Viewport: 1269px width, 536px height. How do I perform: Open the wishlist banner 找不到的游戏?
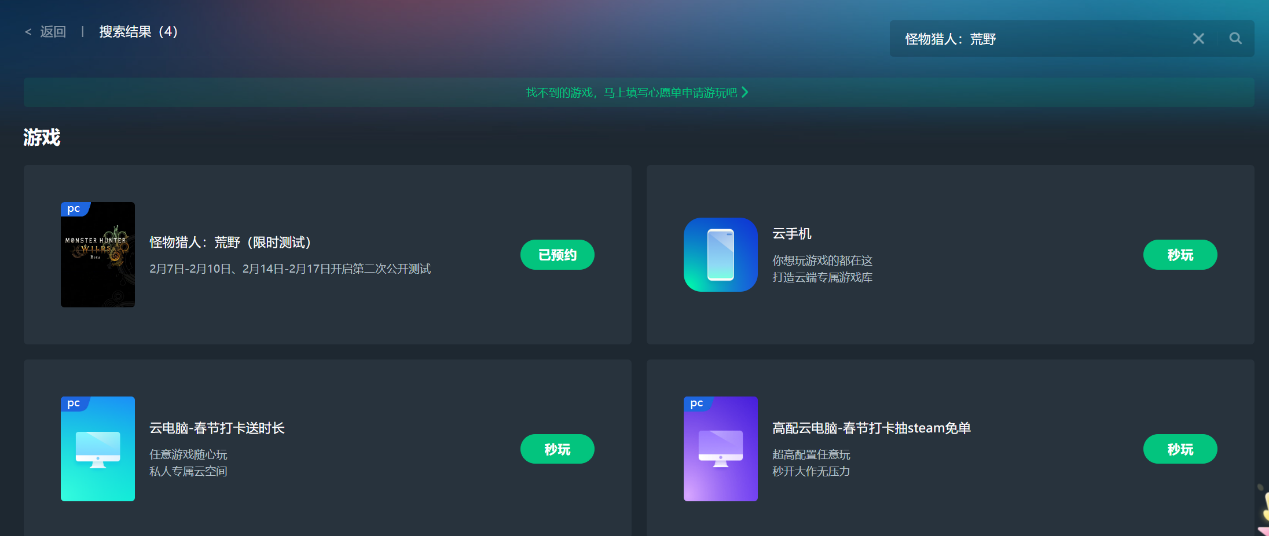point(638,92)
